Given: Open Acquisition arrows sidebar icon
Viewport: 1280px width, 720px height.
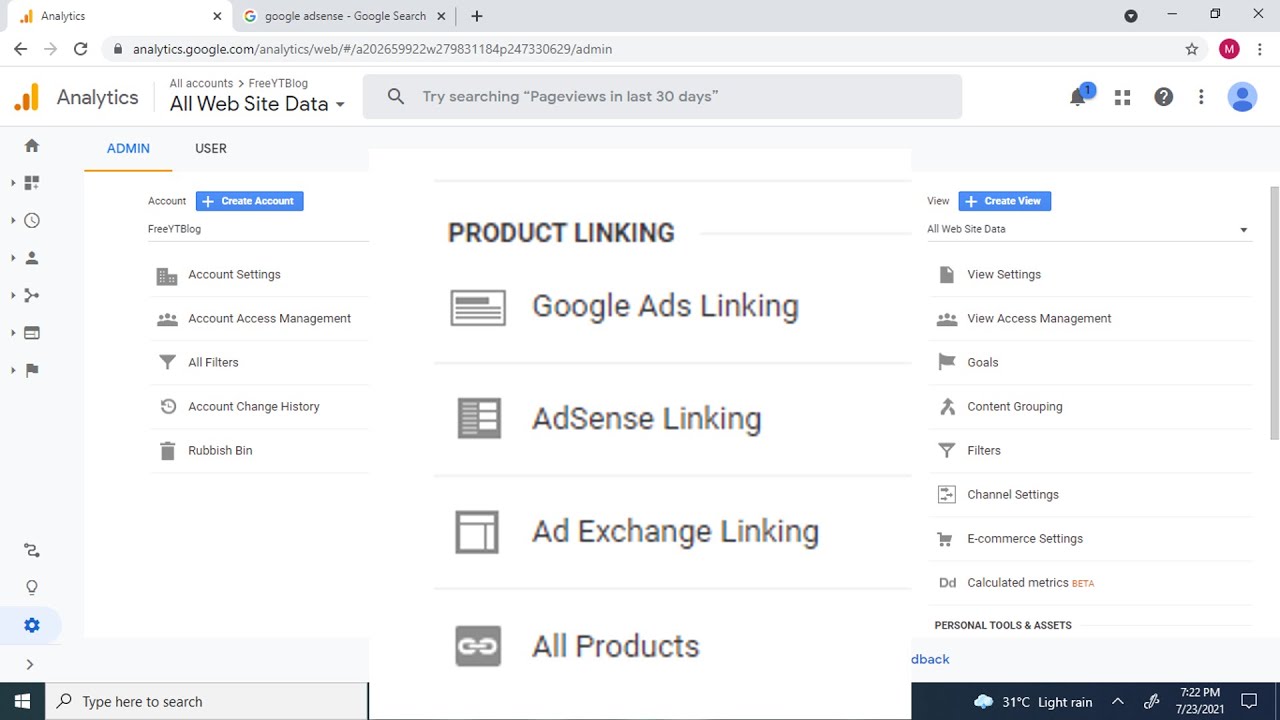Looking at the screenshot, I should coord(32,295).
